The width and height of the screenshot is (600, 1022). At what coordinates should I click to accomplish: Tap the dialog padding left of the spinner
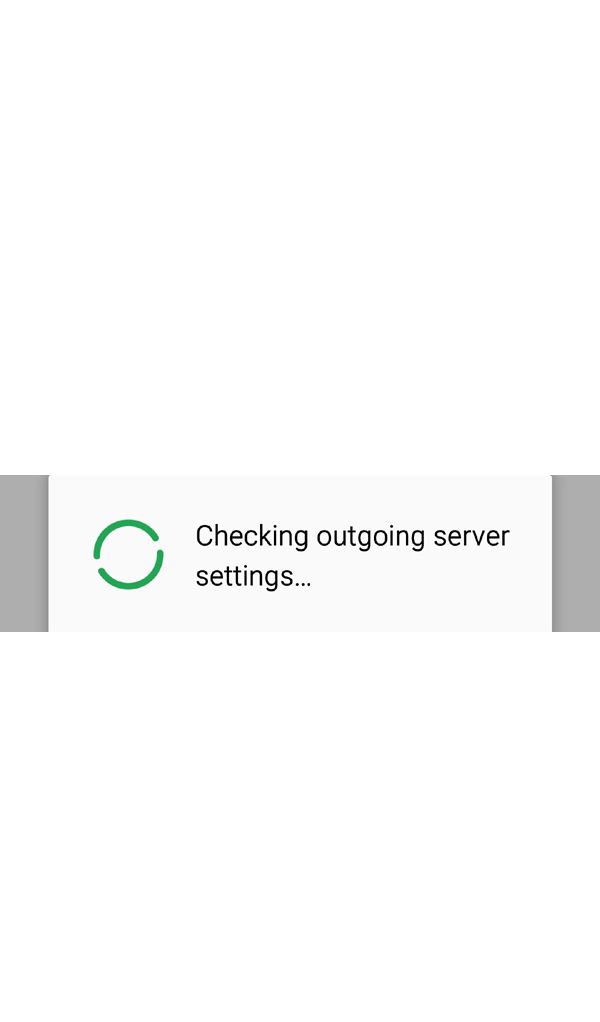70,555
